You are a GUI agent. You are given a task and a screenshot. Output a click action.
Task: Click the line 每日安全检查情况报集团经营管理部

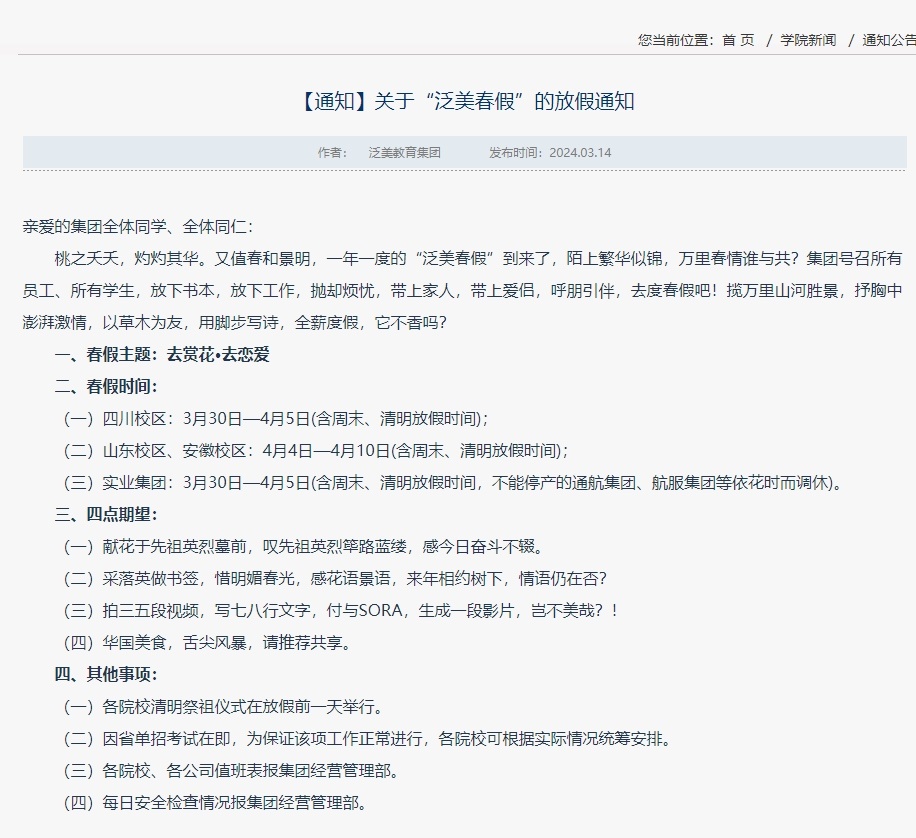[x=216, y=803]
